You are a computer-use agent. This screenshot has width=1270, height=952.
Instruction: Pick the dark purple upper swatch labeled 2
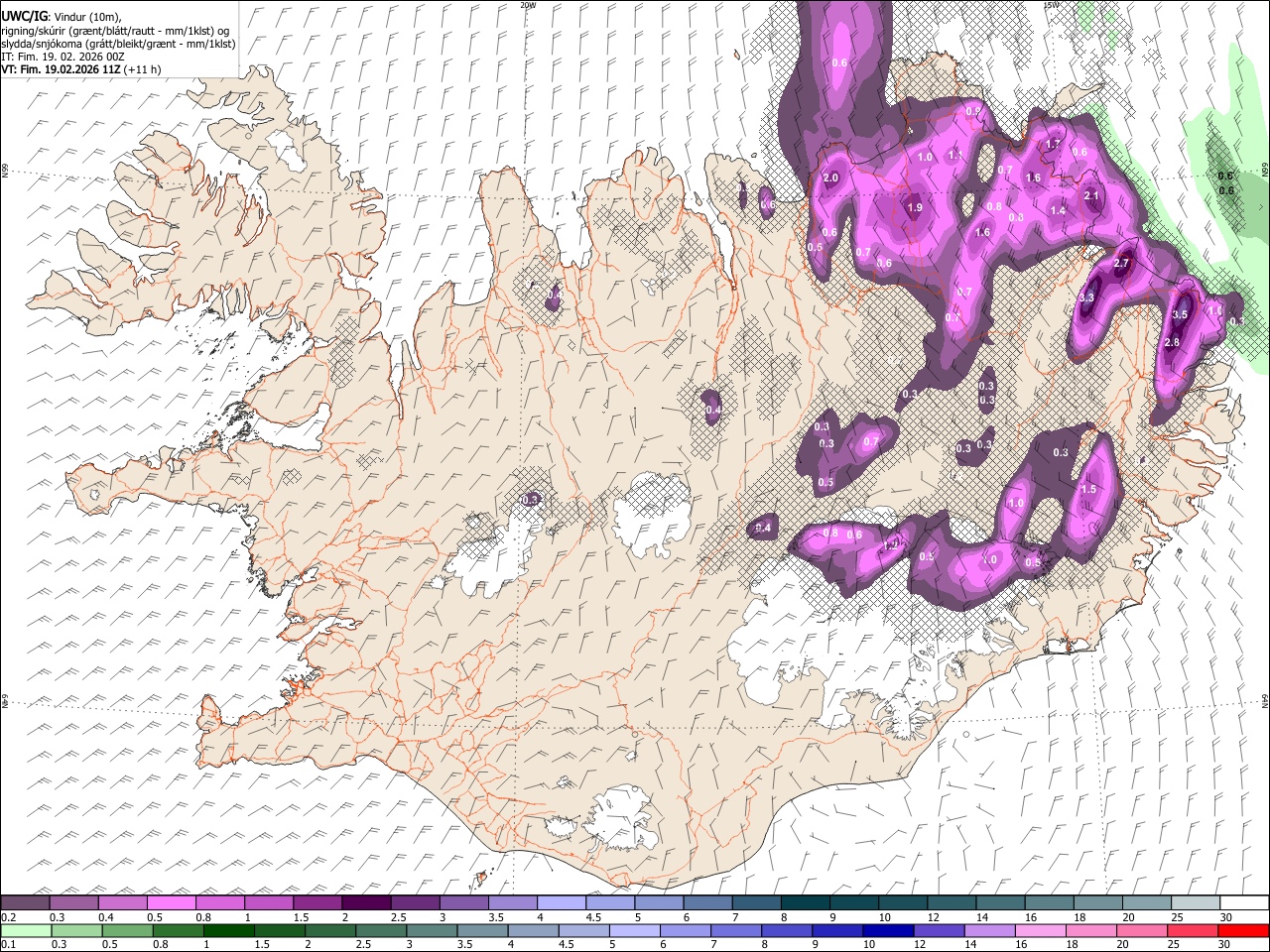point(365,903)
